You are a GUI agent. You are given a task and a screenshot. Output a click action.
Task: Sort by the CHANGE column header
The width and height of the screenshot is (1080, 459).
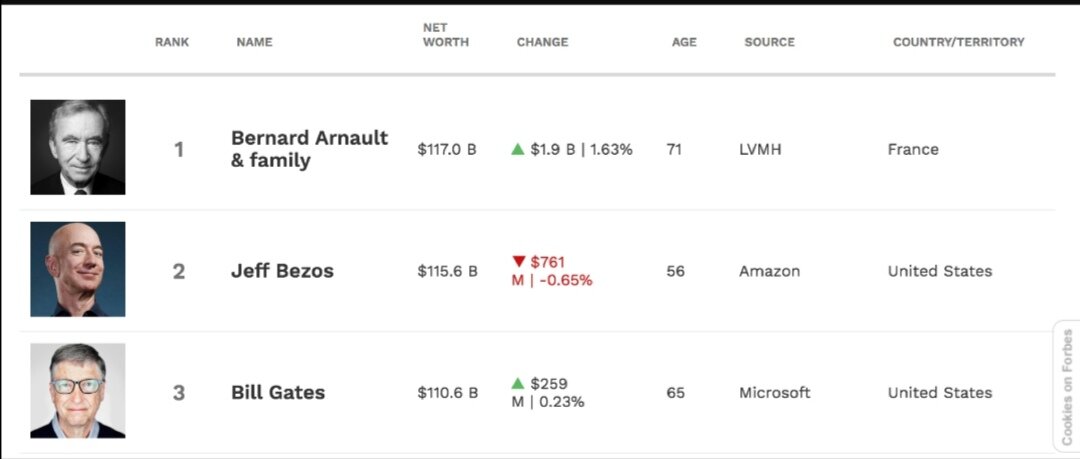(x=542, y=42)
